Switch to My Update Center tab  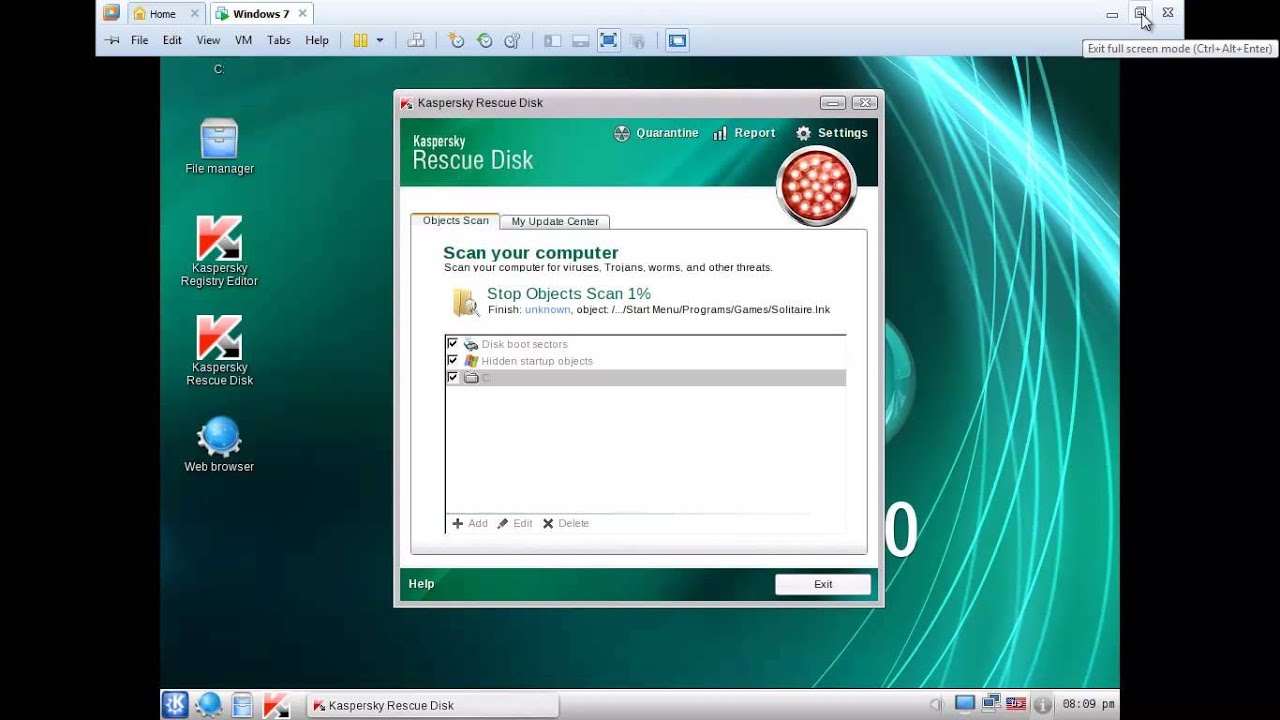pyautogui.click(x=555, y=222)
